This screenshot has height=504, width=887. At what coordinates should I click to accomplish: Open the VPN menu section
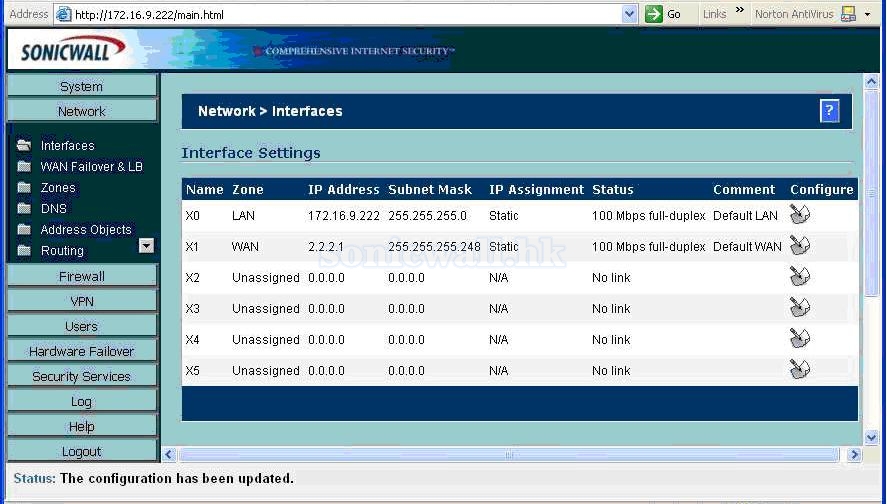point(82,301)
